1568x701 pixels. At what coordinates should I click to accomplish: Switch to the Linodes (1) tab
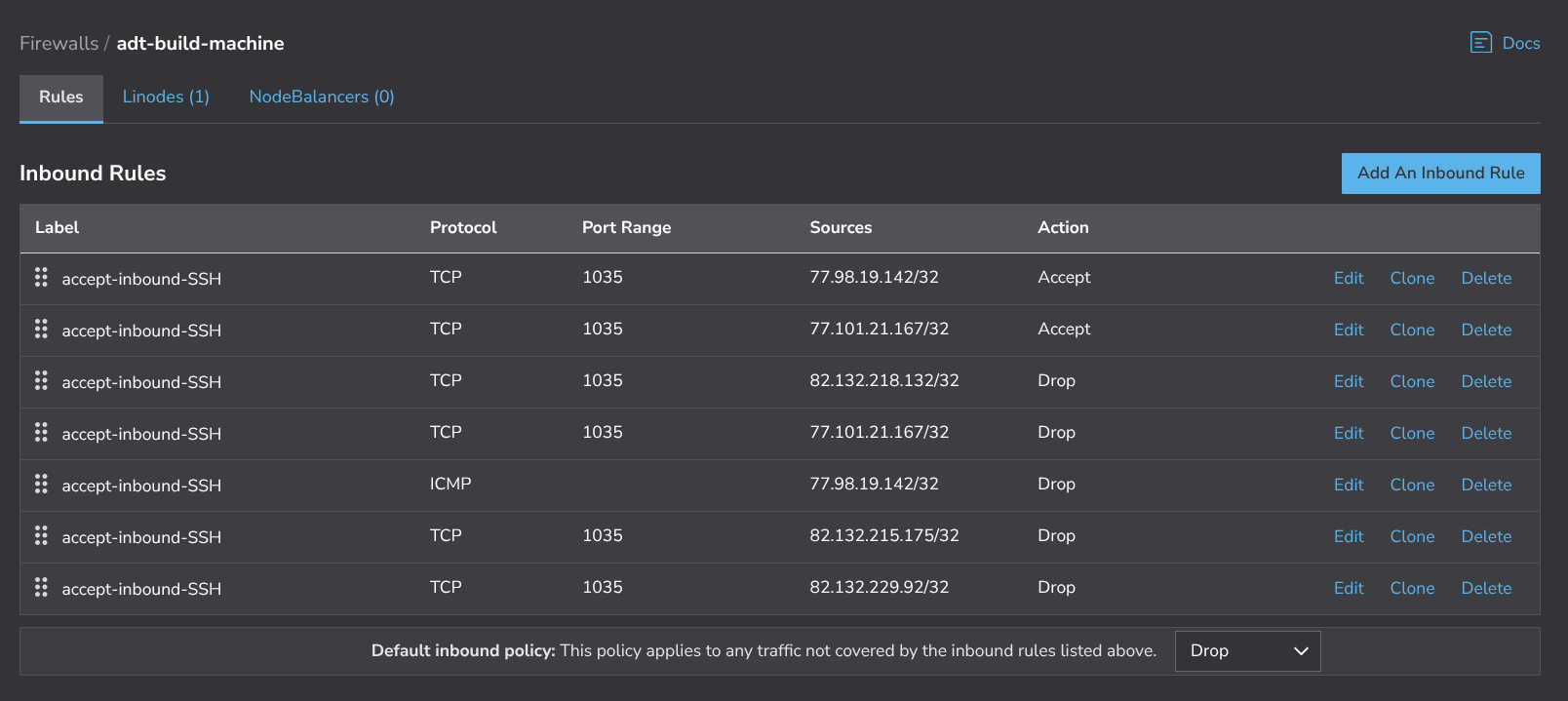pos(166,97)
